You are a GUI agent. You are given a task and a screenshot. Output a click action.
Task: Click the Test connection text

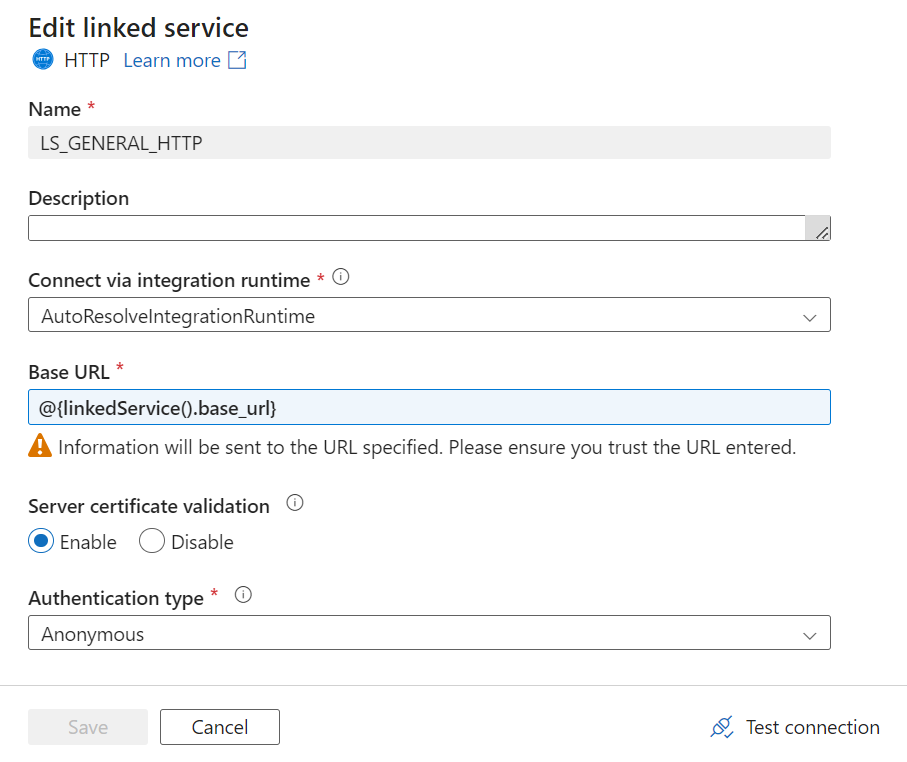tap(813, 727)
